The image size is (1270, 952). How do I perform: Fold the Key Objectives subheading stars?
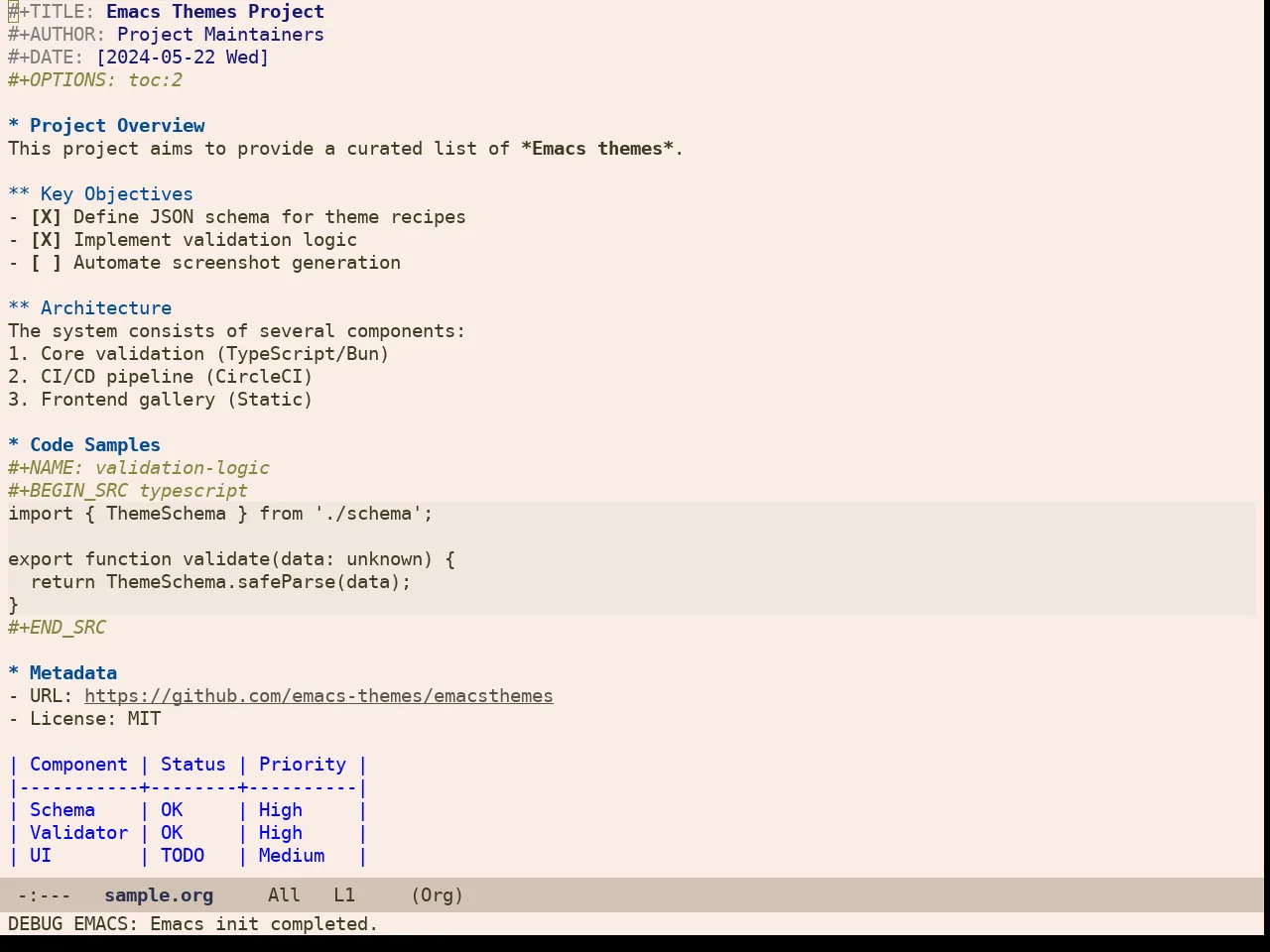point(19,194)
